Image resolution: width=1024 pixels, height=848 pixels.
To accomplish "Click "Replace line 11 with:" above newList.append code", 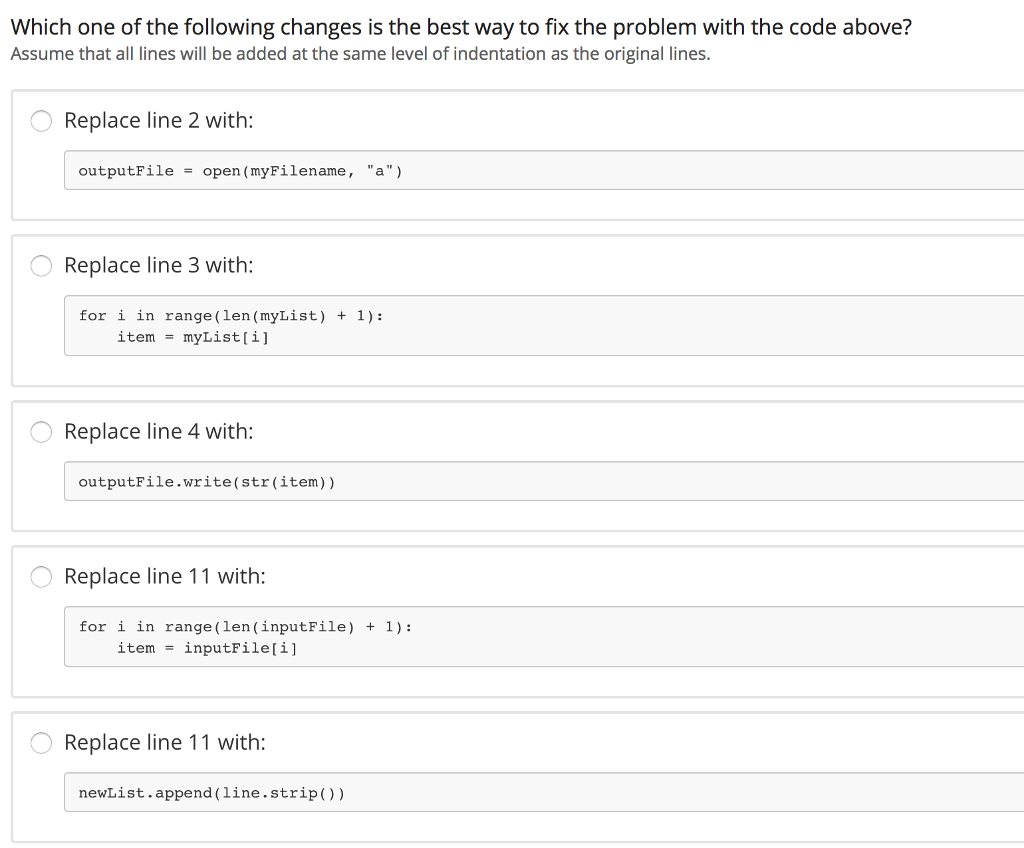I will pos(164,743).
